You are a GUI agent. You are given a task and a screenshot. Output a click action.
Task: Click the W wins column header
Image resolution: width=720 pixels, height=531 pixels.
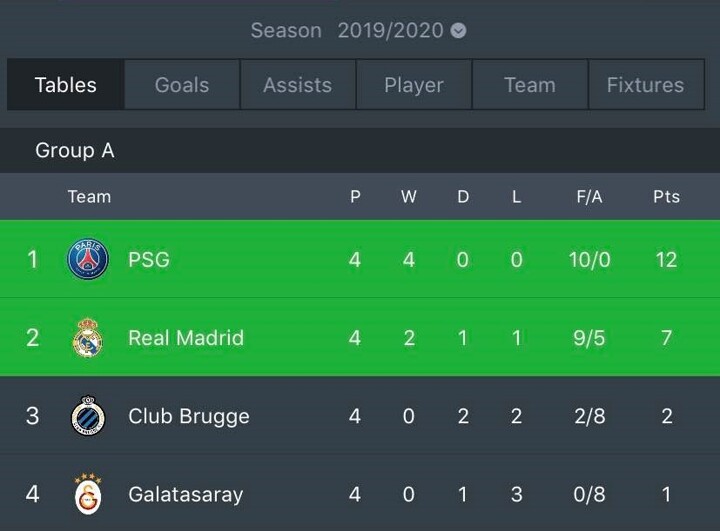click(409, 197)
